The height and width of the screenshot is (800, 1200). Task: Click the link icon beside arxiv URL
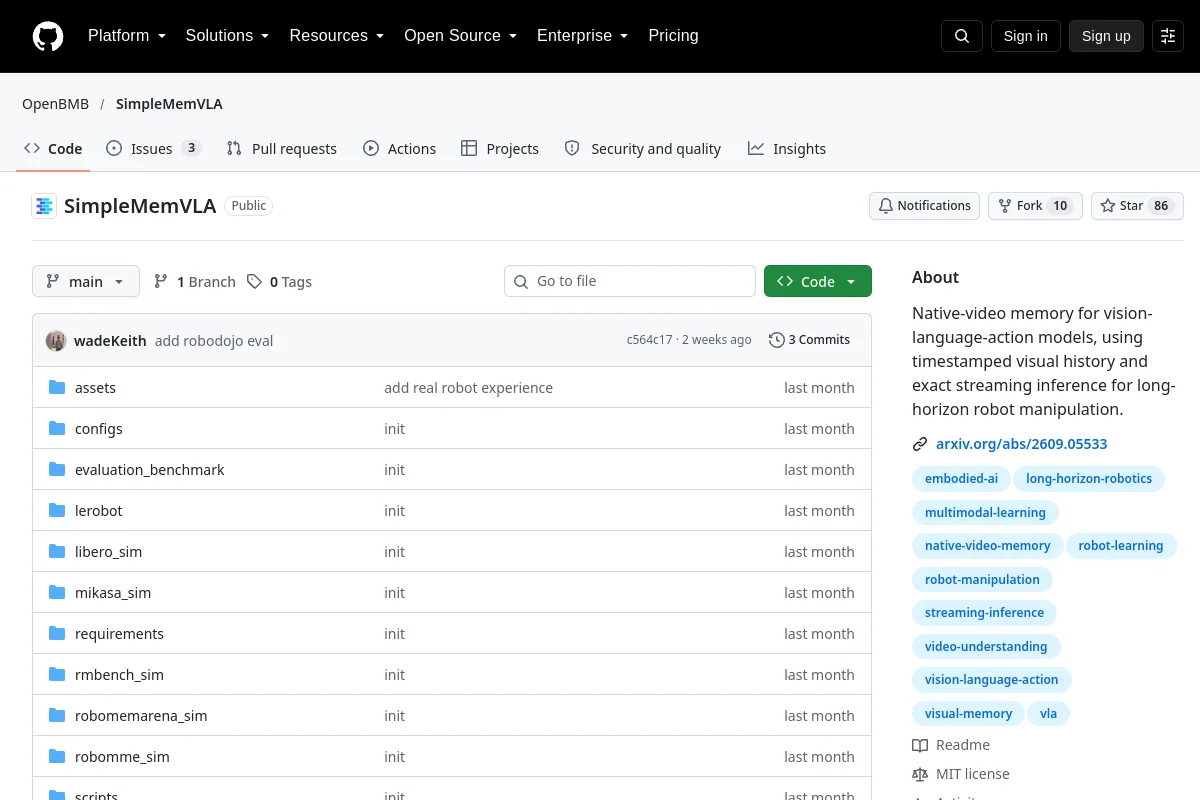click(920, 444)
